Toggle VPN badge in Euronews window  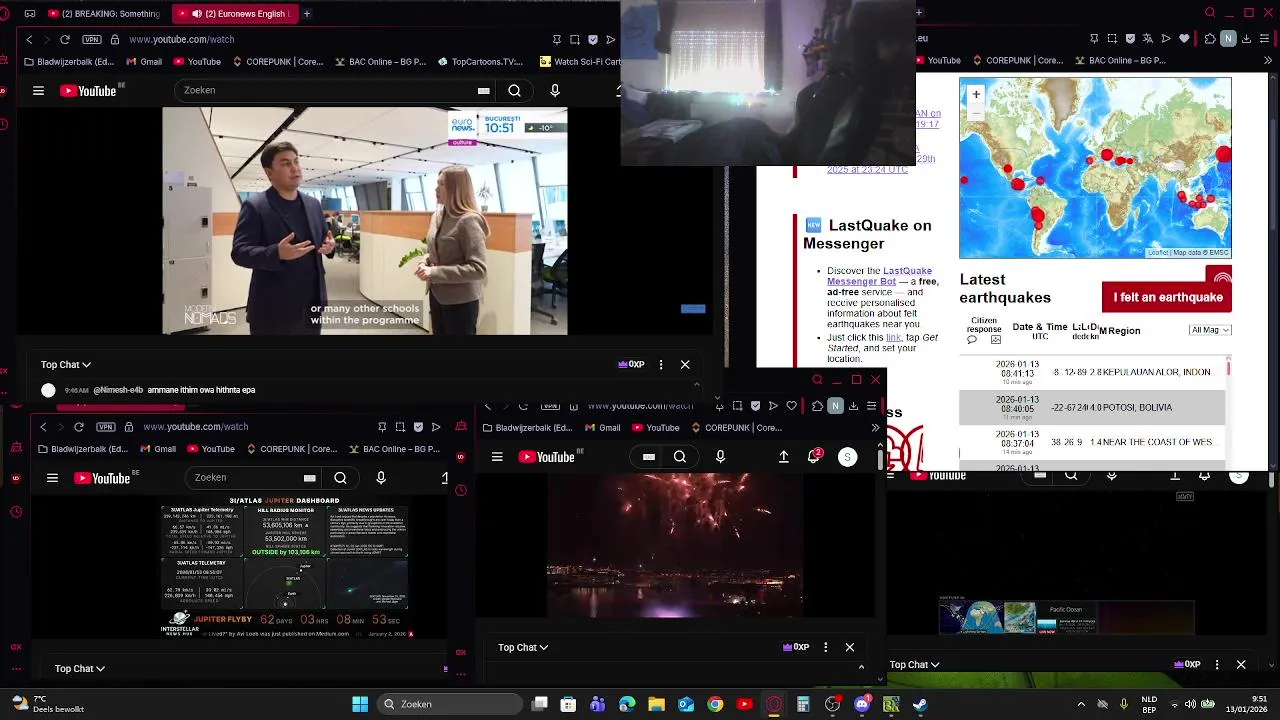tap(92, 39)
